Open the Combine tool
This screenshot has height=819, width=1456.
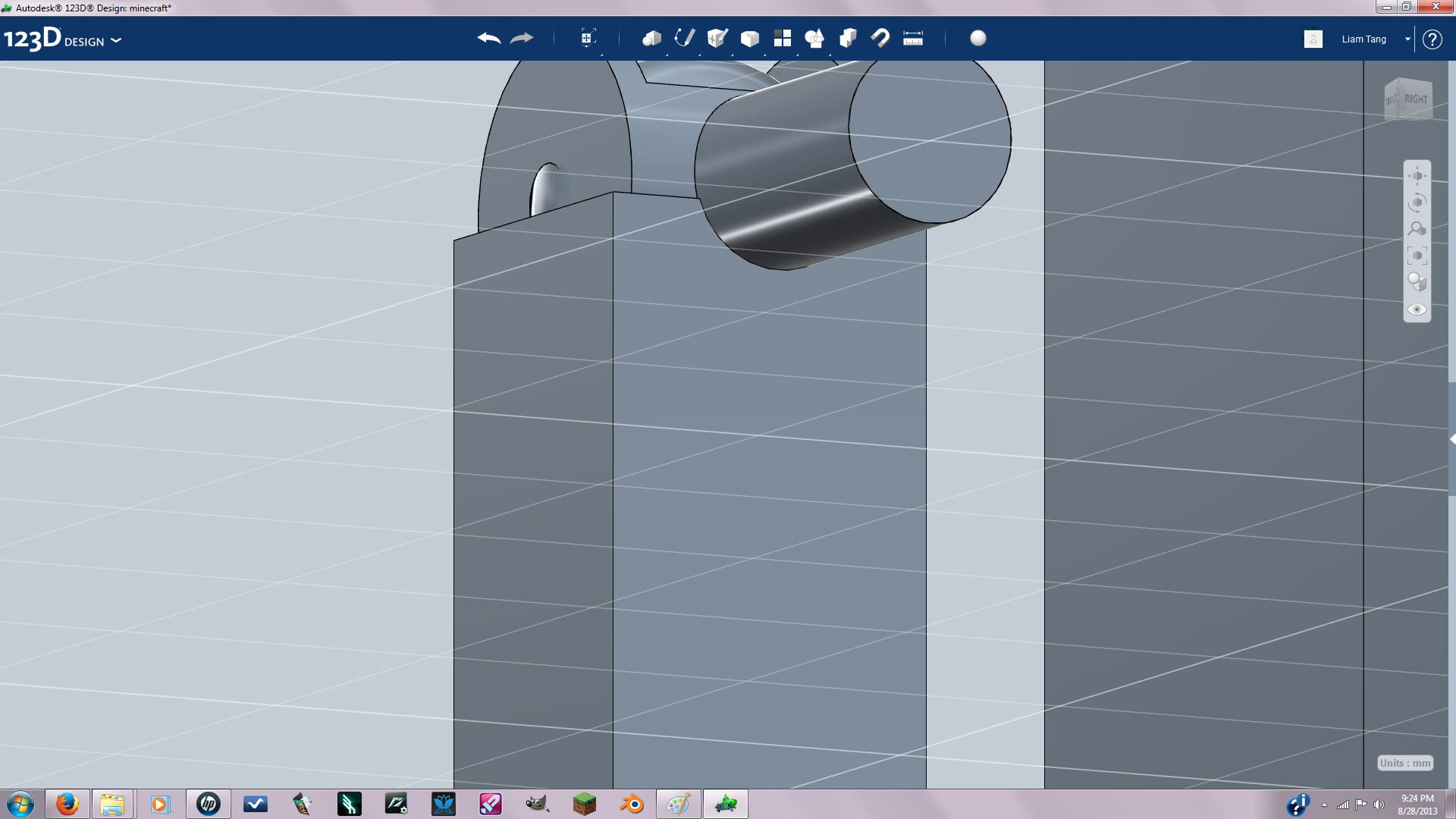point(848,38)
